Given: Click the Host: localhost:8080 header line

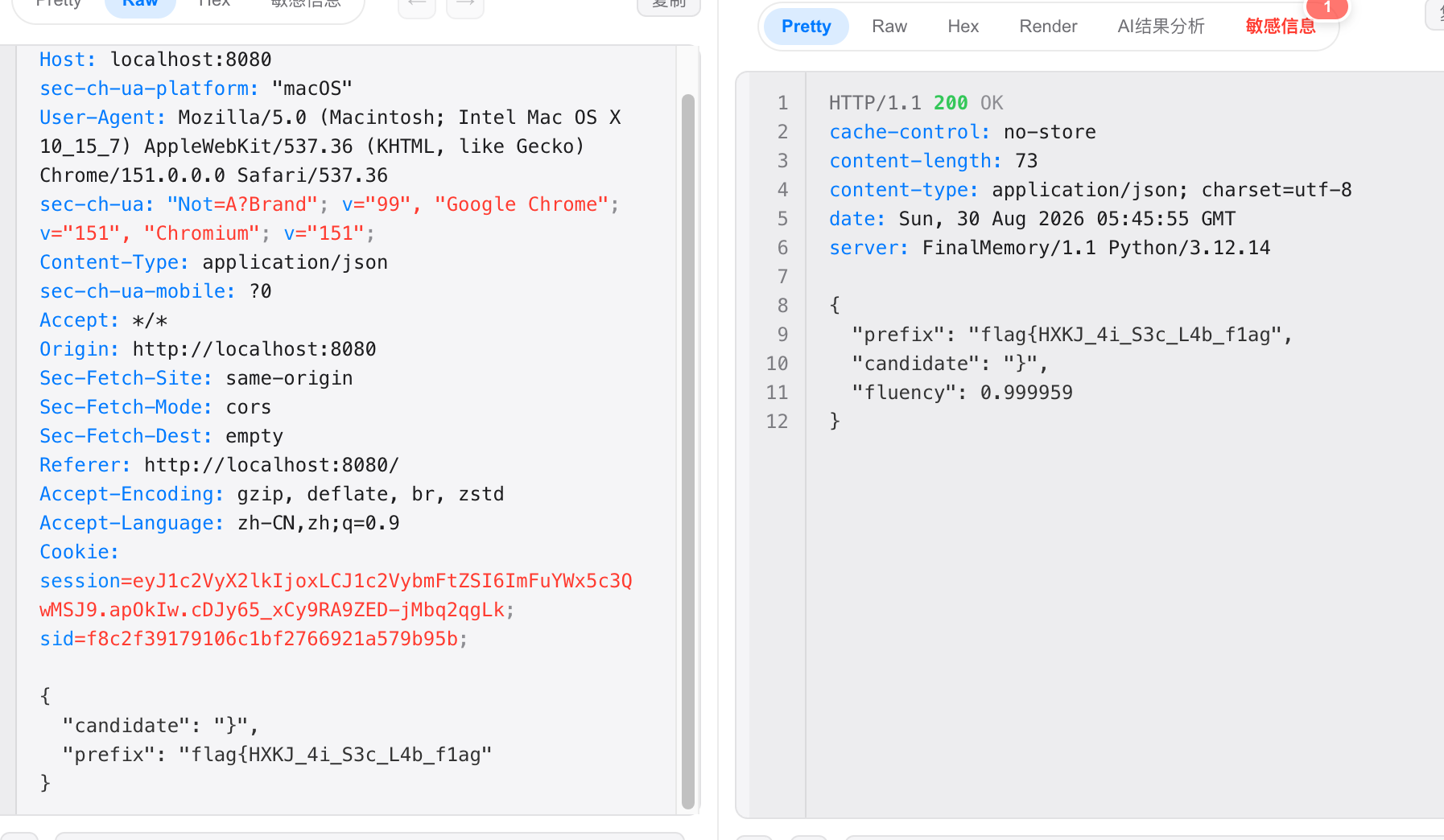Looking at the screenshot, I should [155, 60].
